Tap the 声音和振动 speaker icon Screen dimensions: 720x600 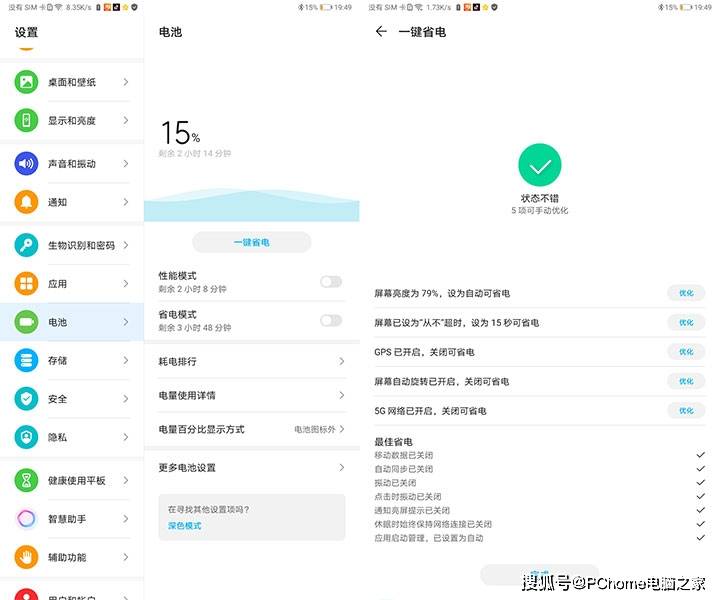point(26,164)
